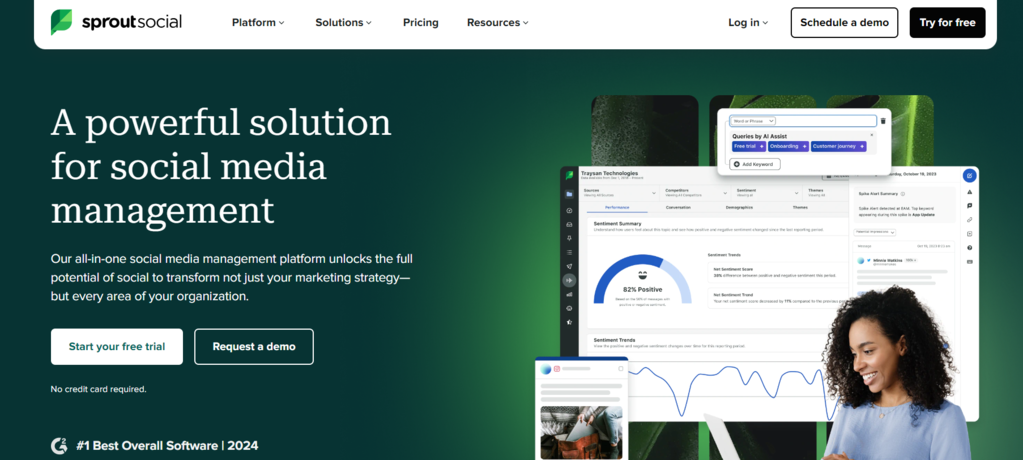Add the Onboarding query chip
The width and height of the screenshot is (1023, 460).
(788, 146)
